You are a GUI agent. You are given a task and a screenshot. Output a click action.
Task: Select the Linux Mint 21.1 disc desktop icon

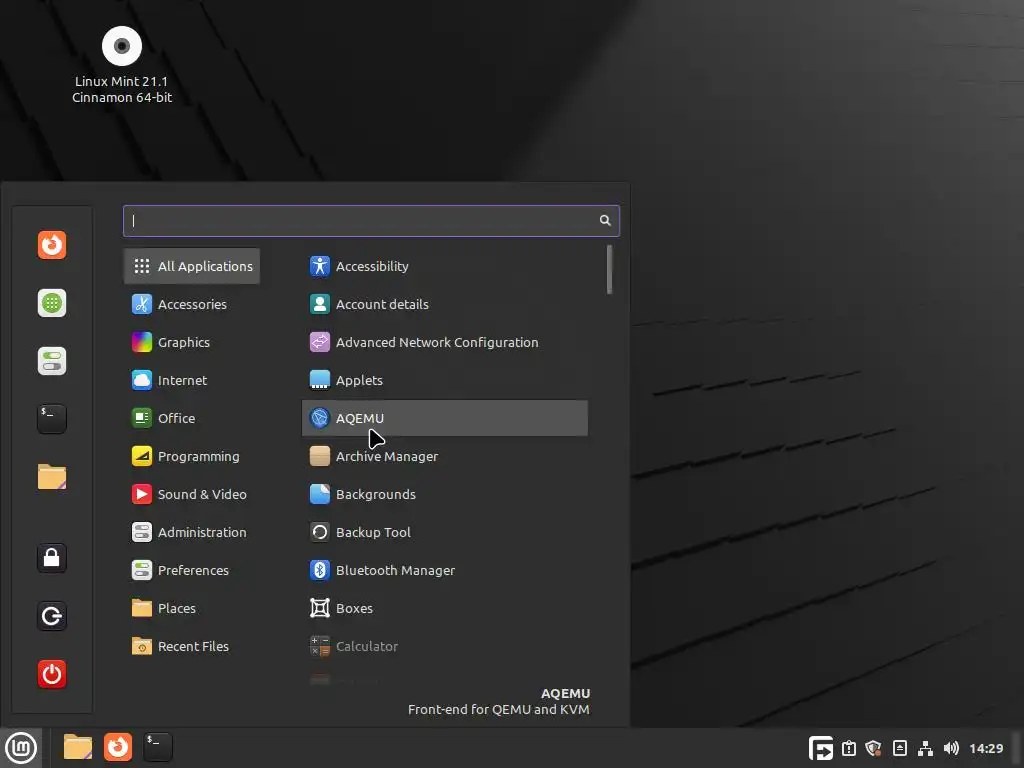click(x=121, y=65)
